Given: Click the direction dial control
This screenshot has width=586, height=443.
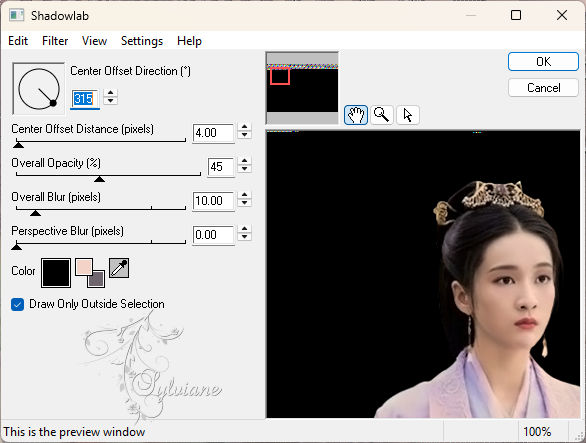Looking at the screenshot, I should click(x=39, y=89).
